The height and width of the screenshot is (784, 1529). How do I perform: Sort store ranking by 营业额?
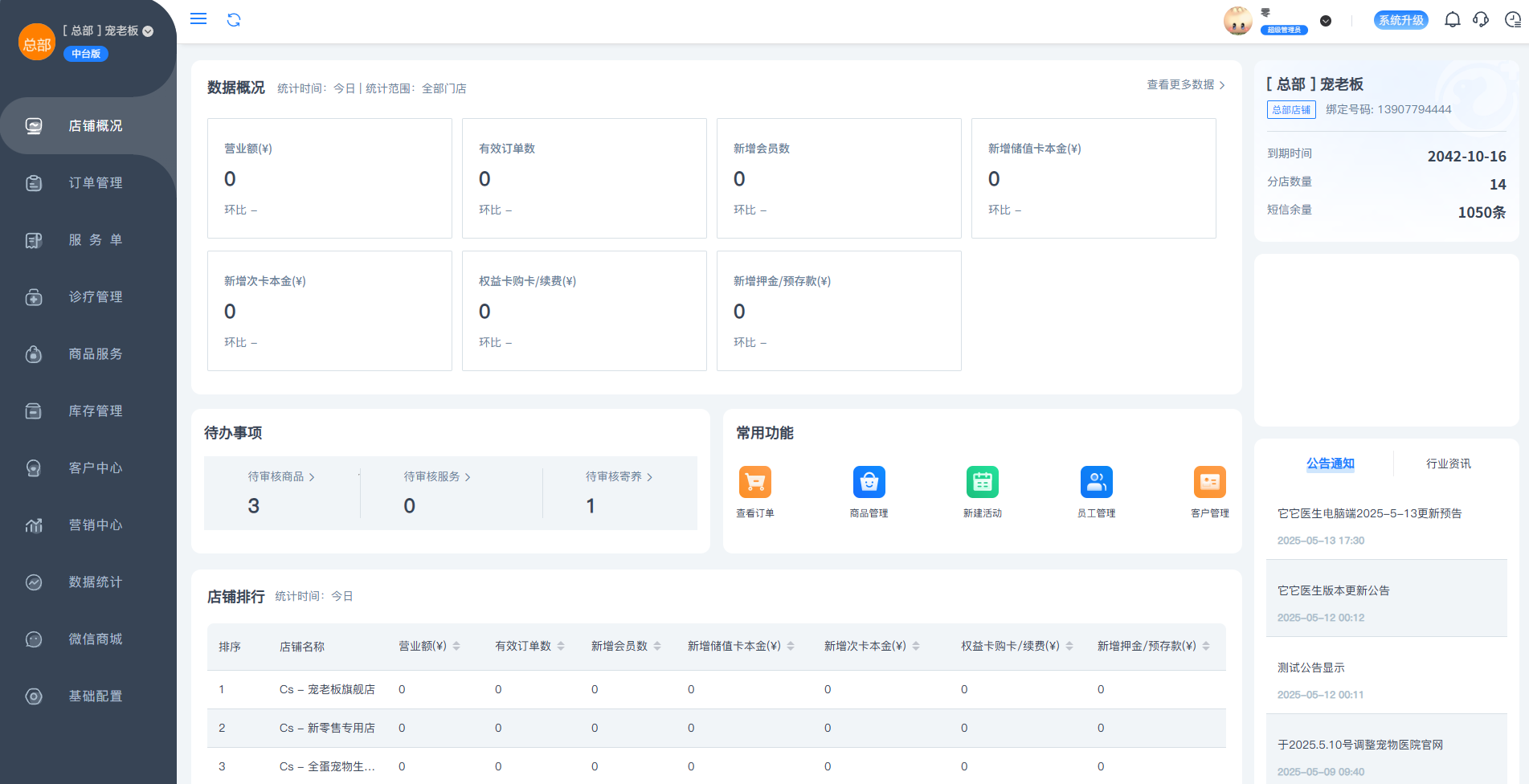456,646
